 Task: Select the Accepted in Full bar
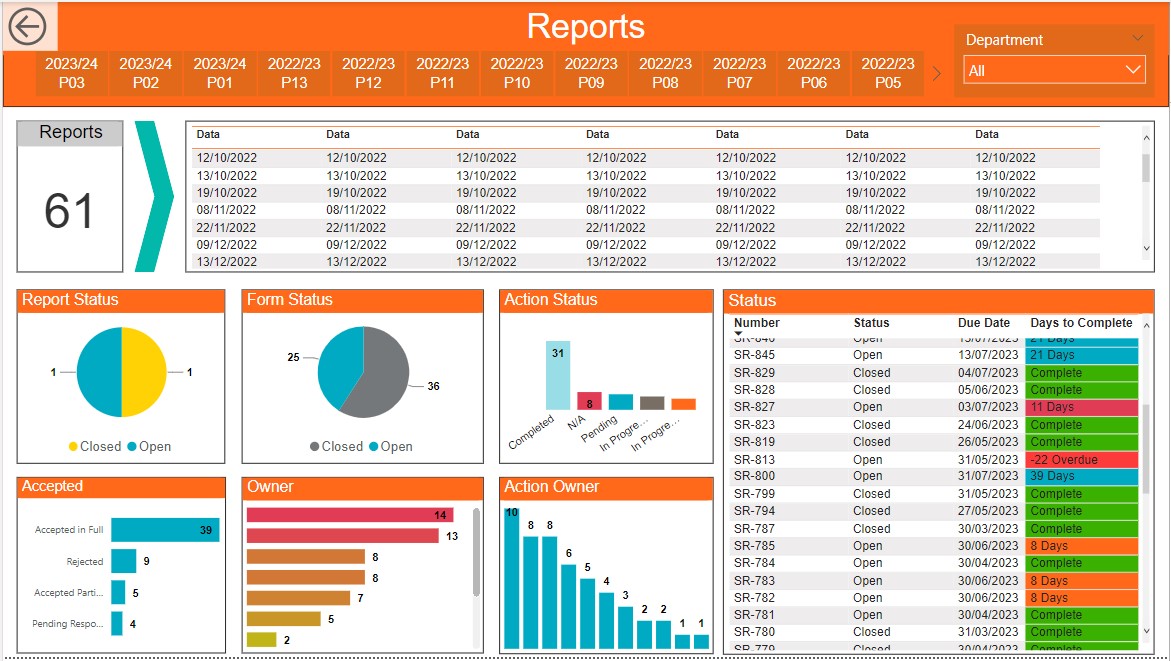coord(164,530)
